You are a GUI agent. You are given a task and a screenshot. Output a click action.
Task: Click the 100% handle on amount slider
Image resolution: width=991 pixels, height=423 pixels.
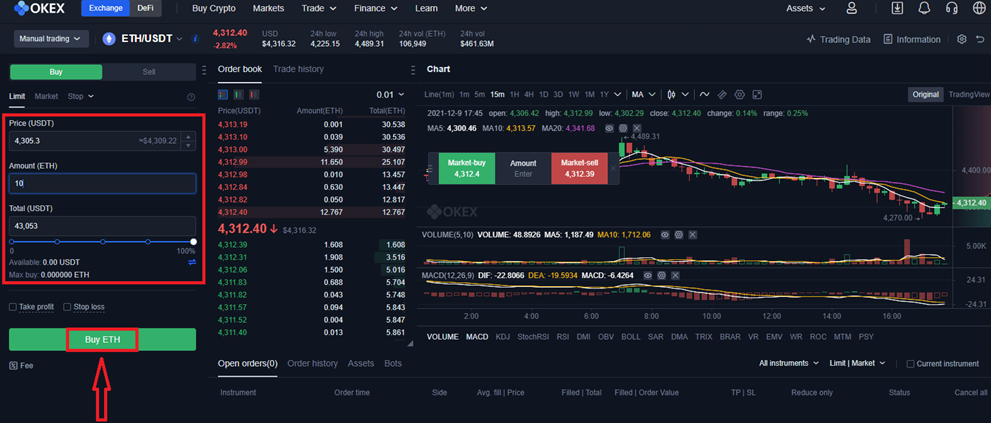tap(193, 242)
